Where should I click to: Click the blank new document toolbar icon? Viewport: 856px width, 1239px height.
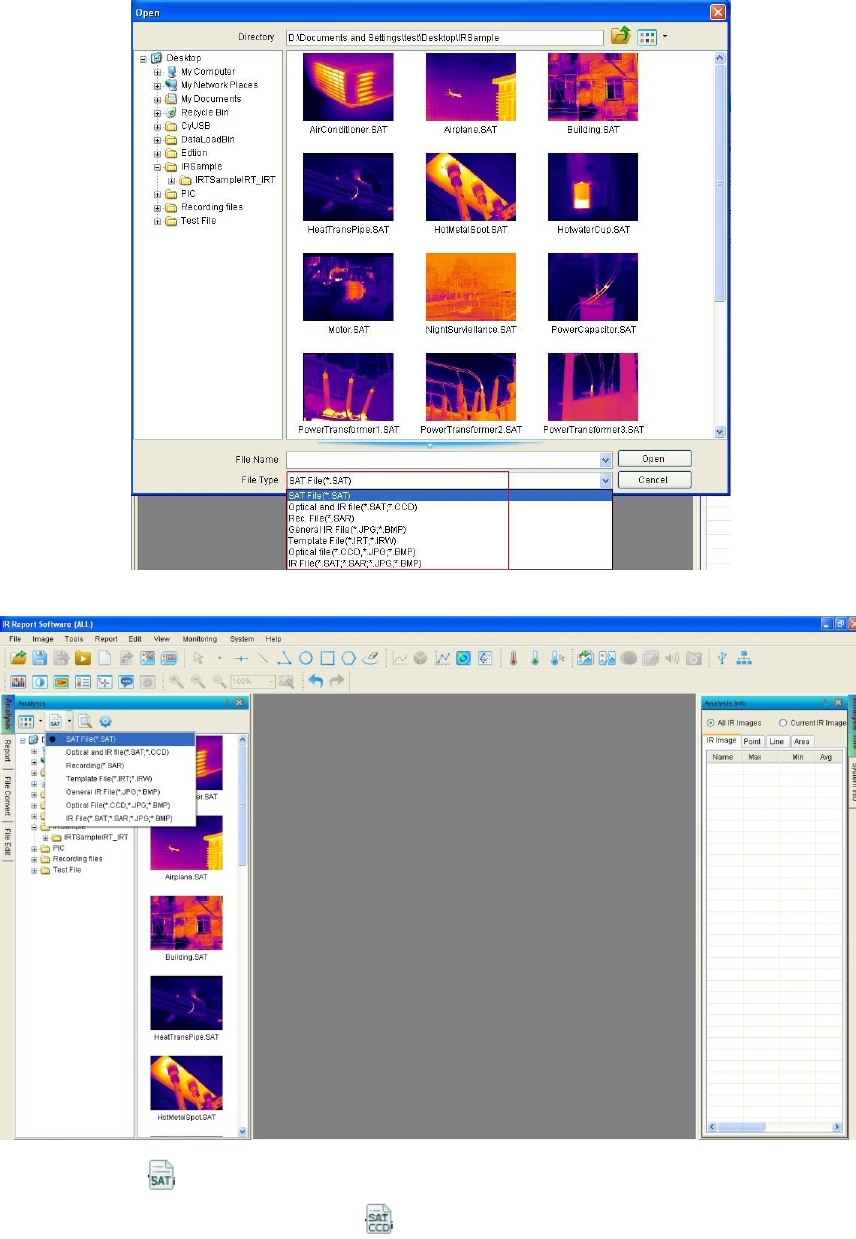104,658
